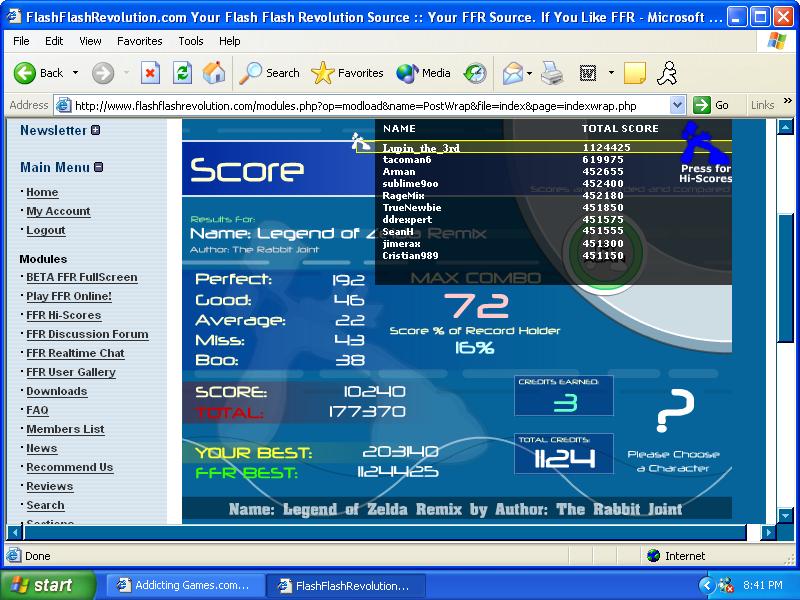Viewport: 800px width, 600px height.
Task: Open FFR Discussion Forum link
Action: point(87,334)
